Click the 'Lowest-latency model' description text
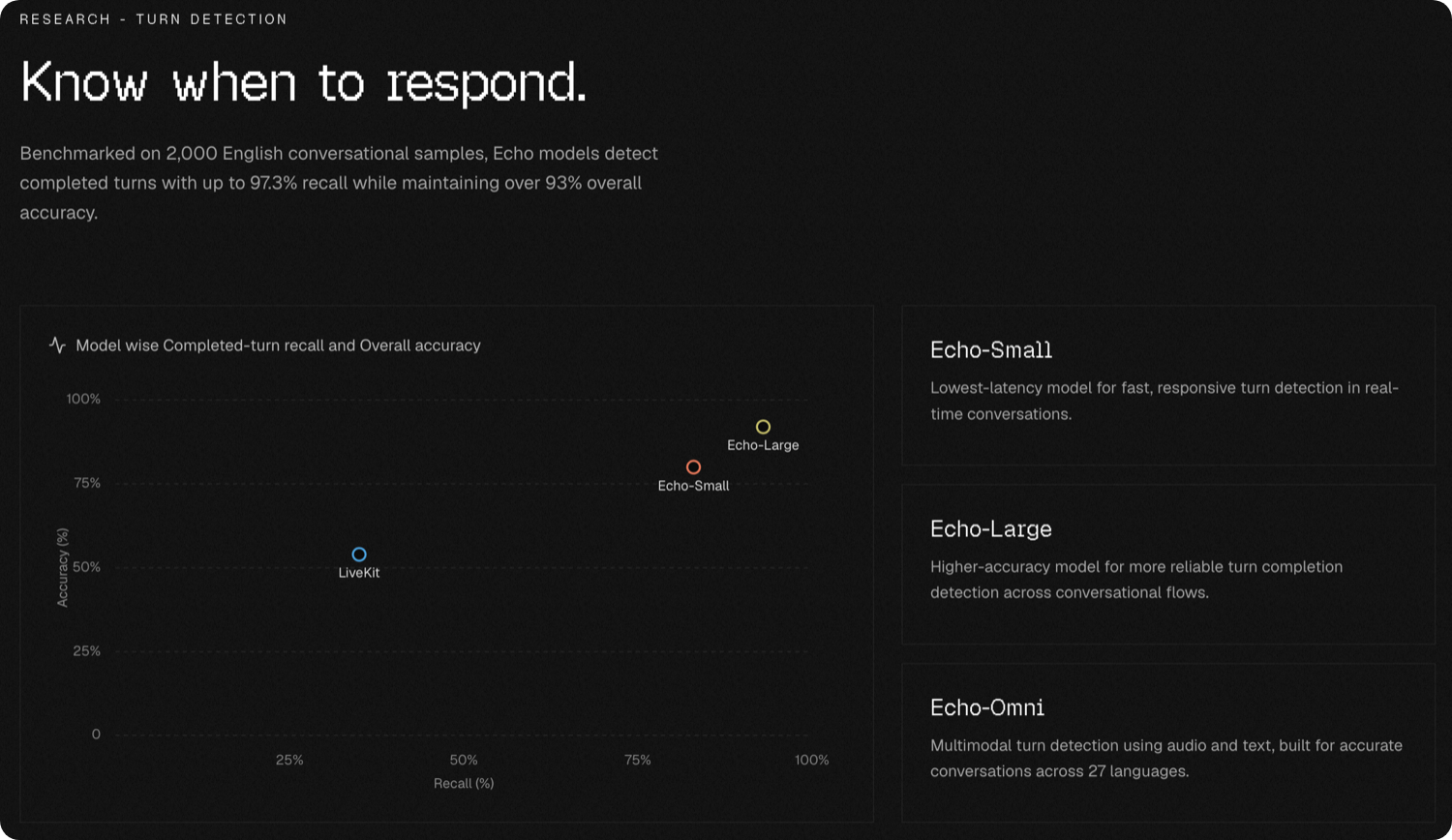The height and width of the screenshot is (840, 1452). (1165, 401)
